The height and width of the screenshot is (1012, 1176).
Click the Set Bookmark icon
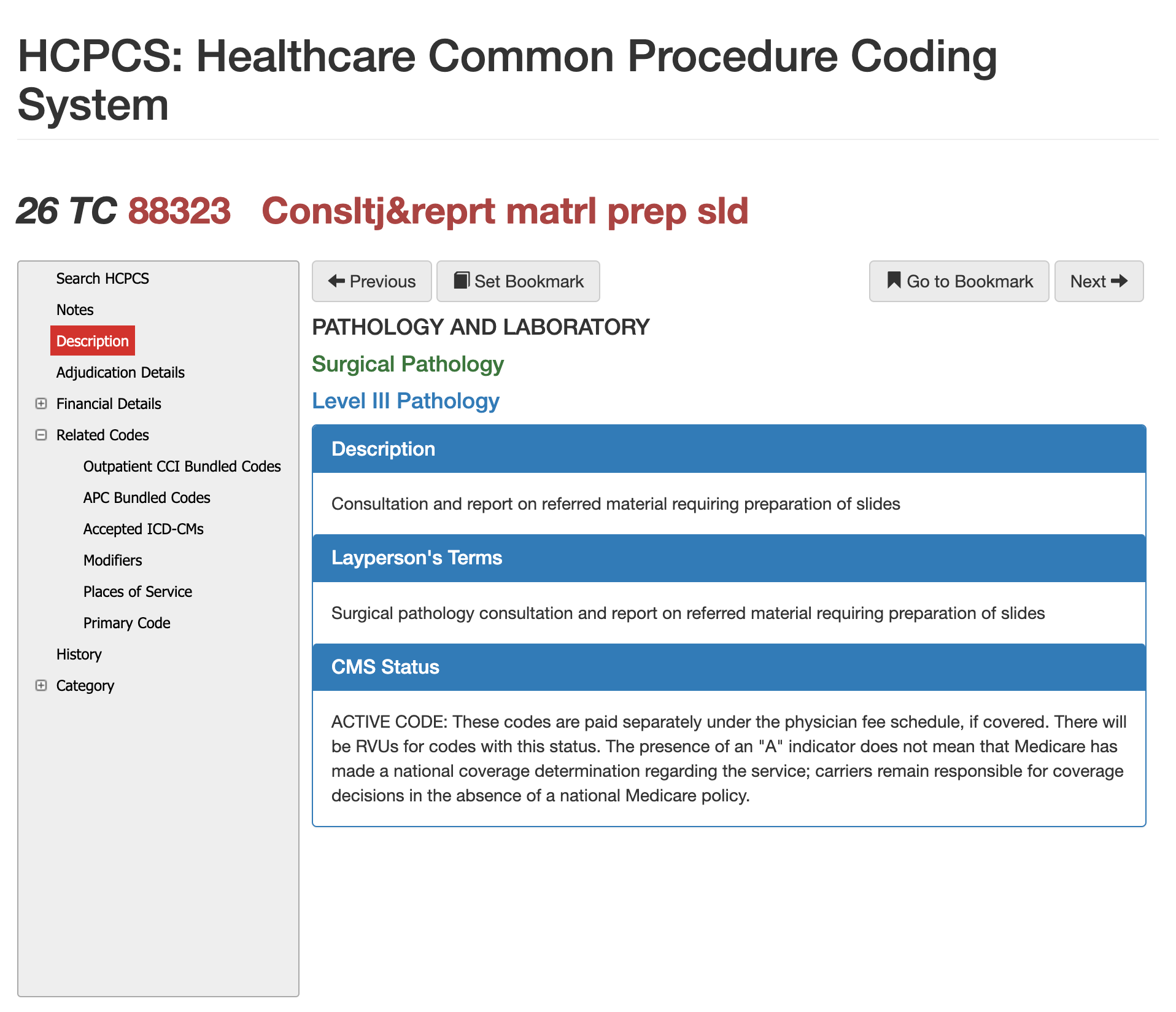pyautogui.click(x=462, y=281)
